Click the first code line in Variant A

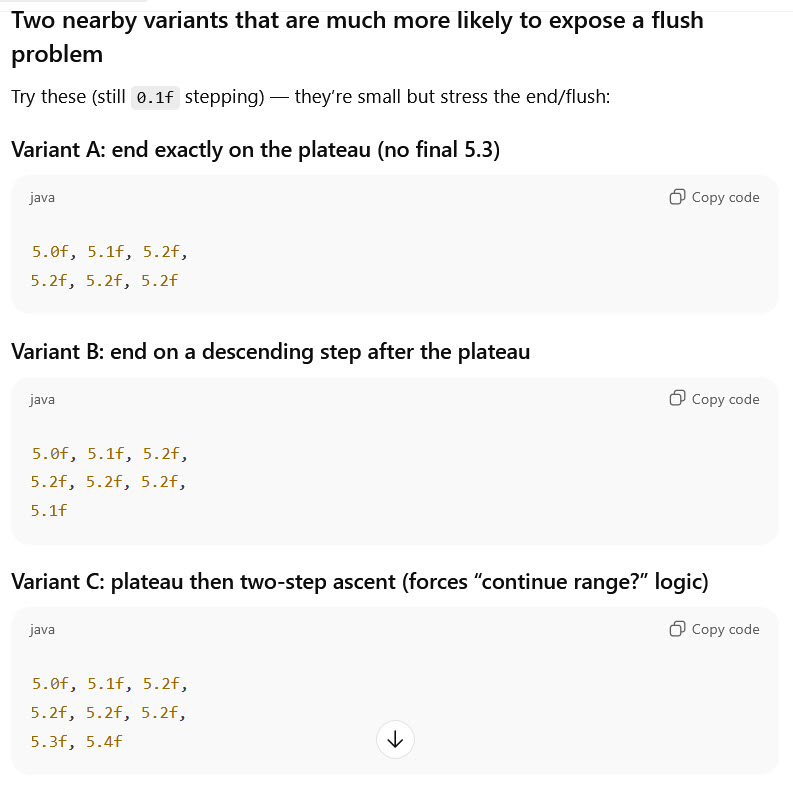(x=109, y=252)
